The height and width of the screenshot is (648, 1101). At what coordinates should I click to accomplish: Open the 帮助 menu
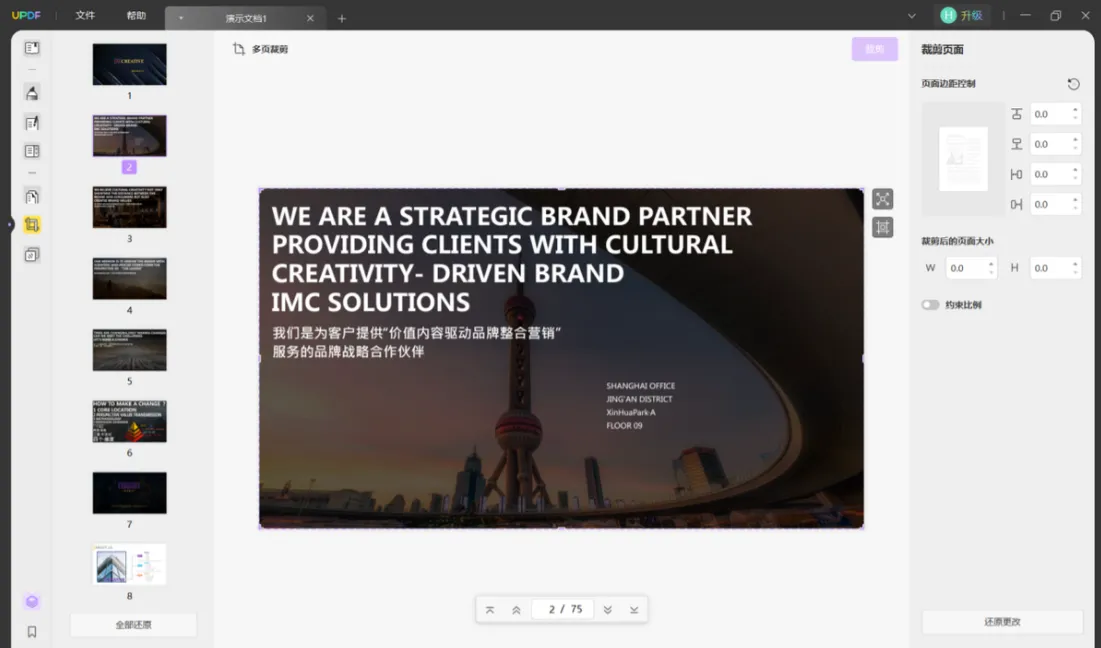point(136,15)
